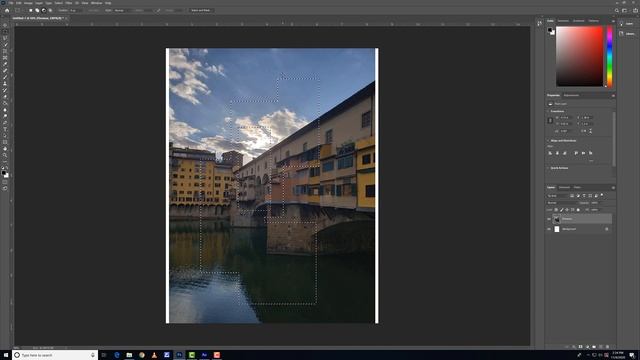Image resolution: width=640 pixels, height=360 pixels.
Task: Select the Pen tool
Action: [x=5, y=123]
